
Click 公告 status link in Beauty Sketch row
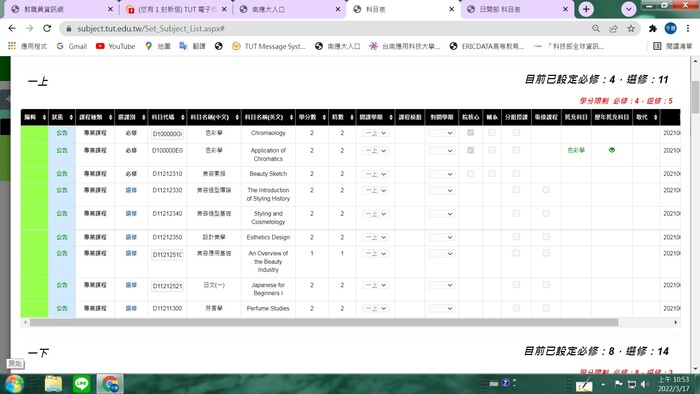62,174
